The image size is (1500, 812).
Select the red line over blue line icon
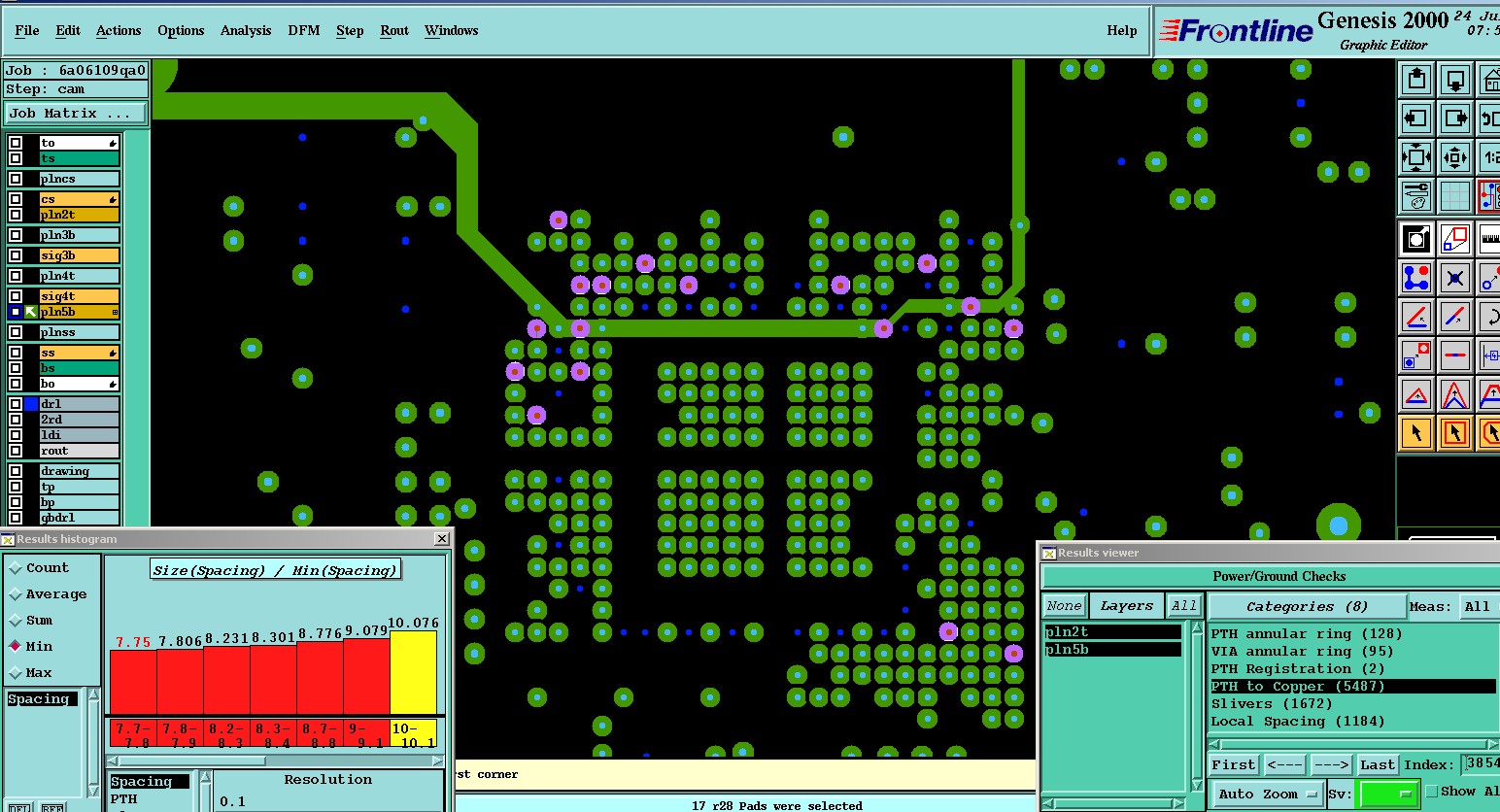point(1415,317)
